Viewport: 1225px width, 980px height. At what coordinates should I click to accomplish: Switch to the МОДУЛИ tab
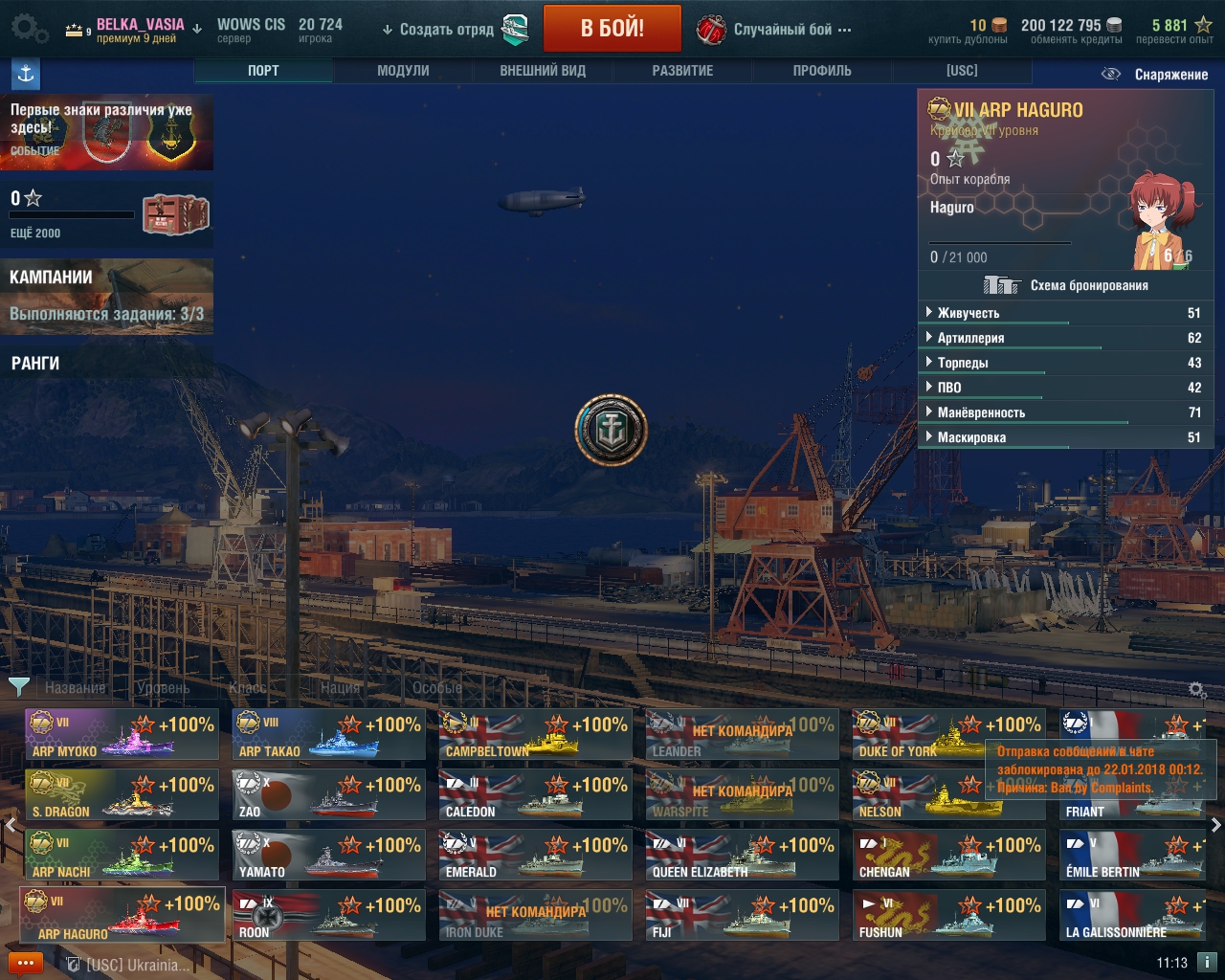[403, 71]
